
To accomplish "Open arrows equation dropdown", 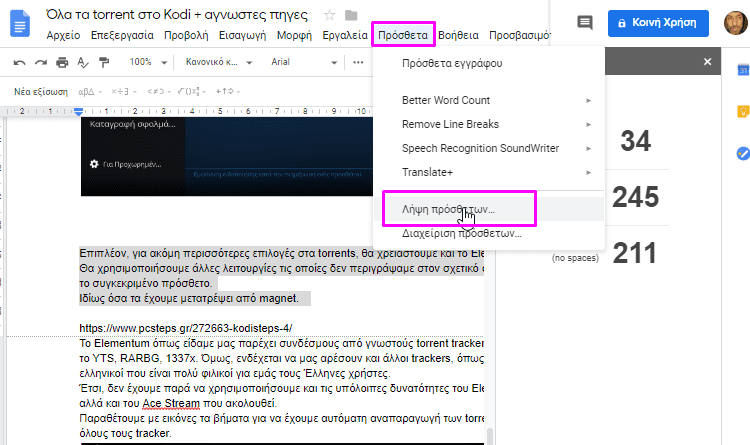I will [x=228, y=91].
